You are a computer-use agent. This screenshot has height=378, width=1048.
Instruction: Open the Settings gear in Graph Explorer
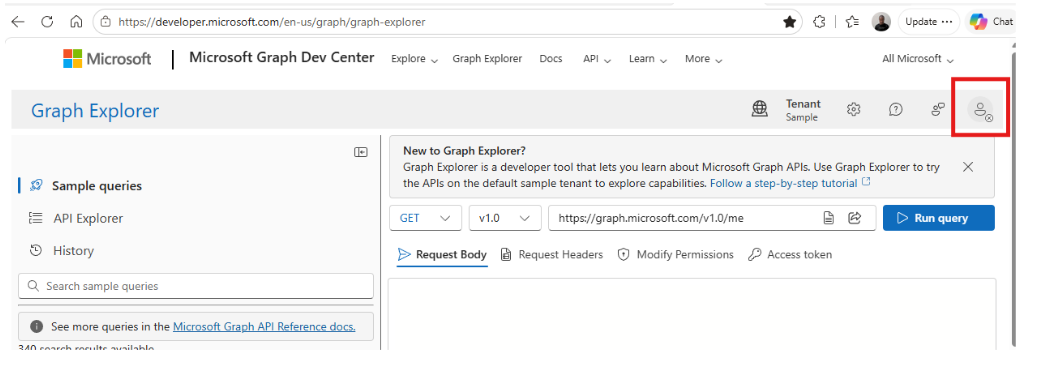pyautogui.click(x=853, y=110)
